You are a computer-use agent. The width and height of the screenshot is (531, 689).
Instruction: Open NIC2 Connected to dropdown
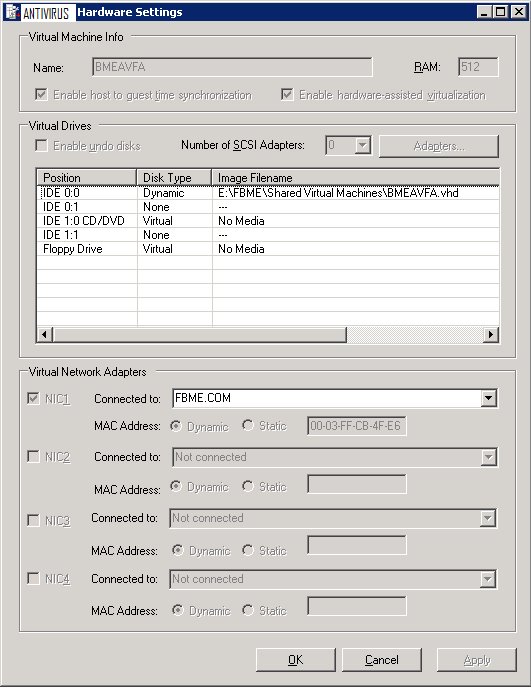[x=488, y=457]
